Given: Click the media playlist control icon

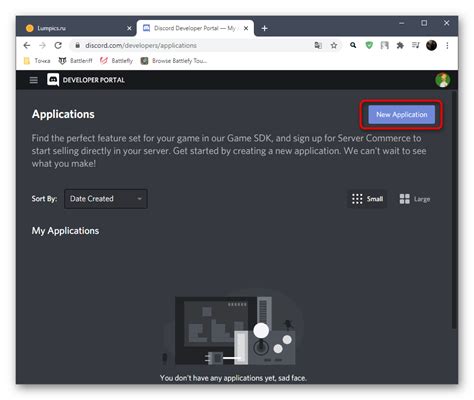Looking at the screenshot, I should click(416, 45).
